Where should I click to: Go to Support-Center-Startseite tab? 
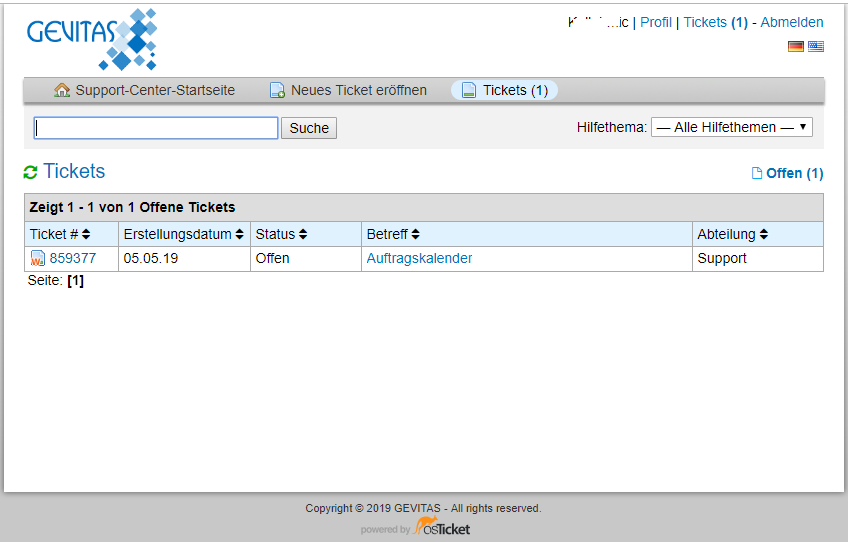tap(144, 90)
